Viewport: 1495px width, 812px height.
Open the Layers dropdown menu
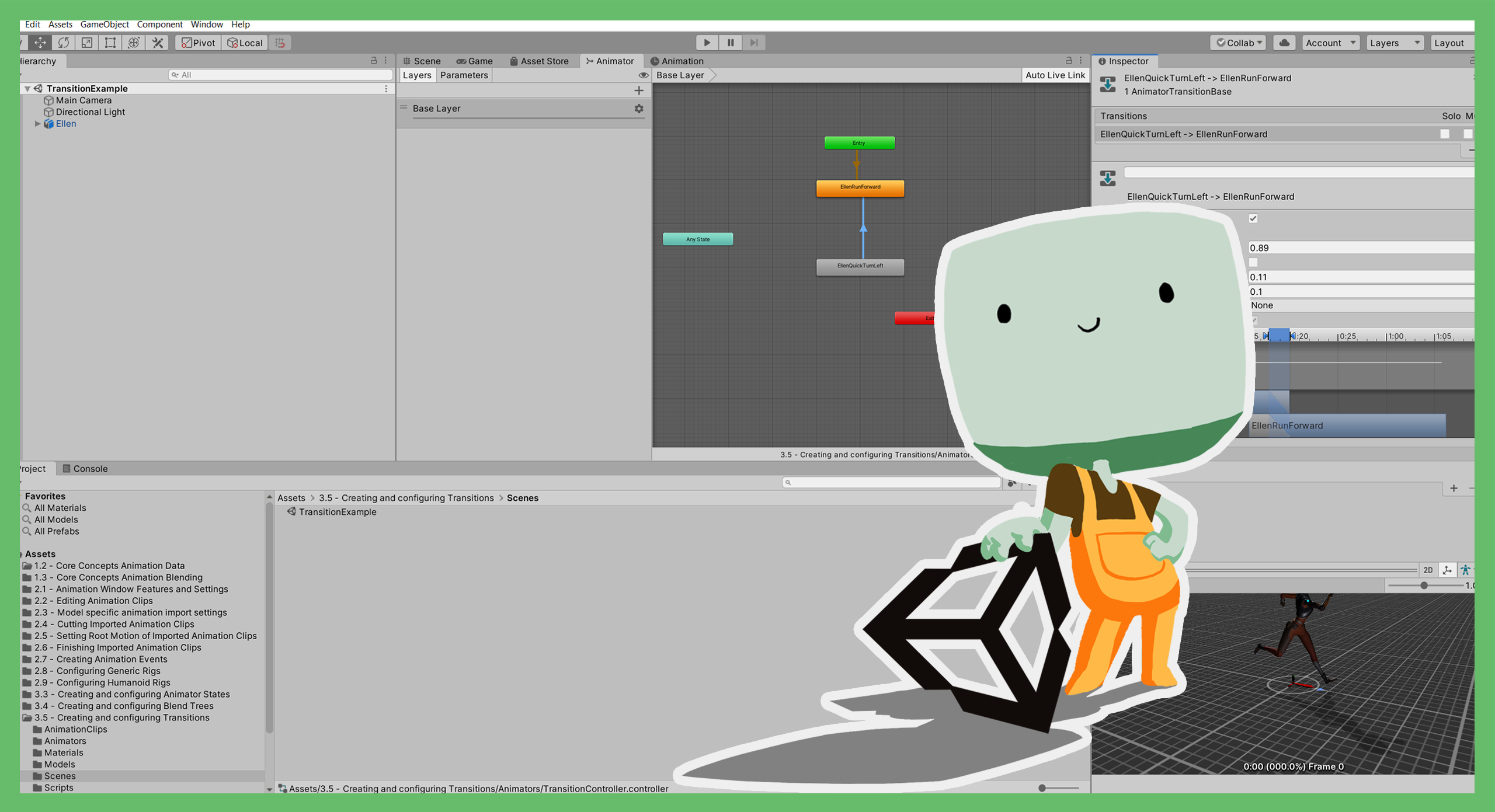tap(1395, 43)
